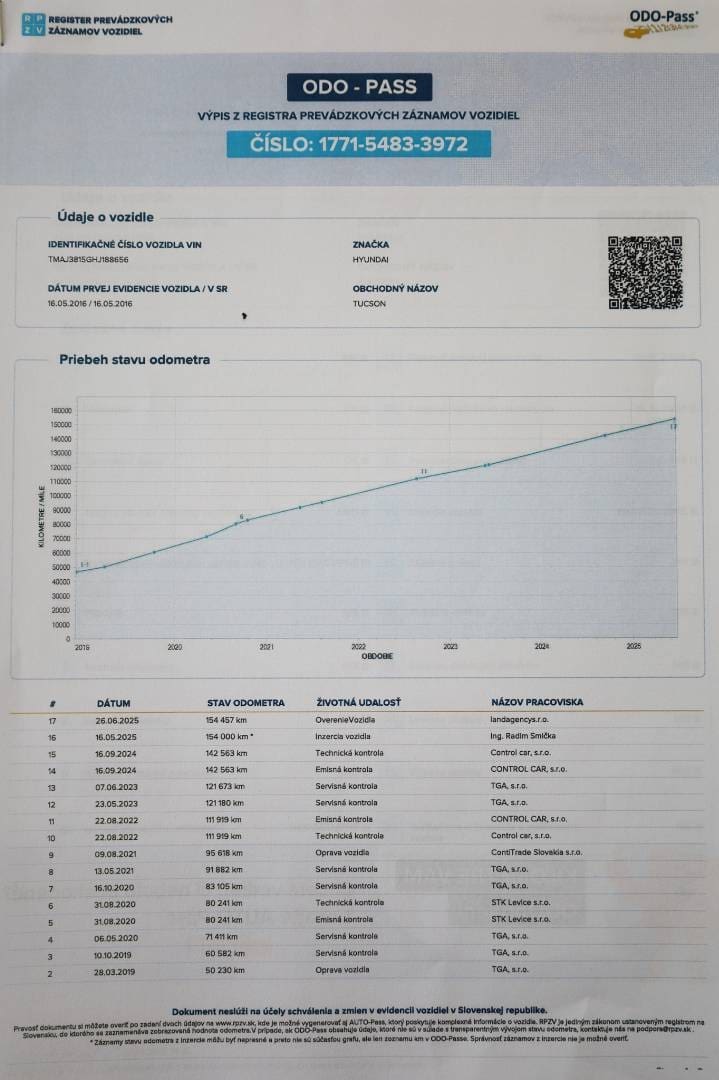Click the brand value HYUNDAI

click(371, 260)
